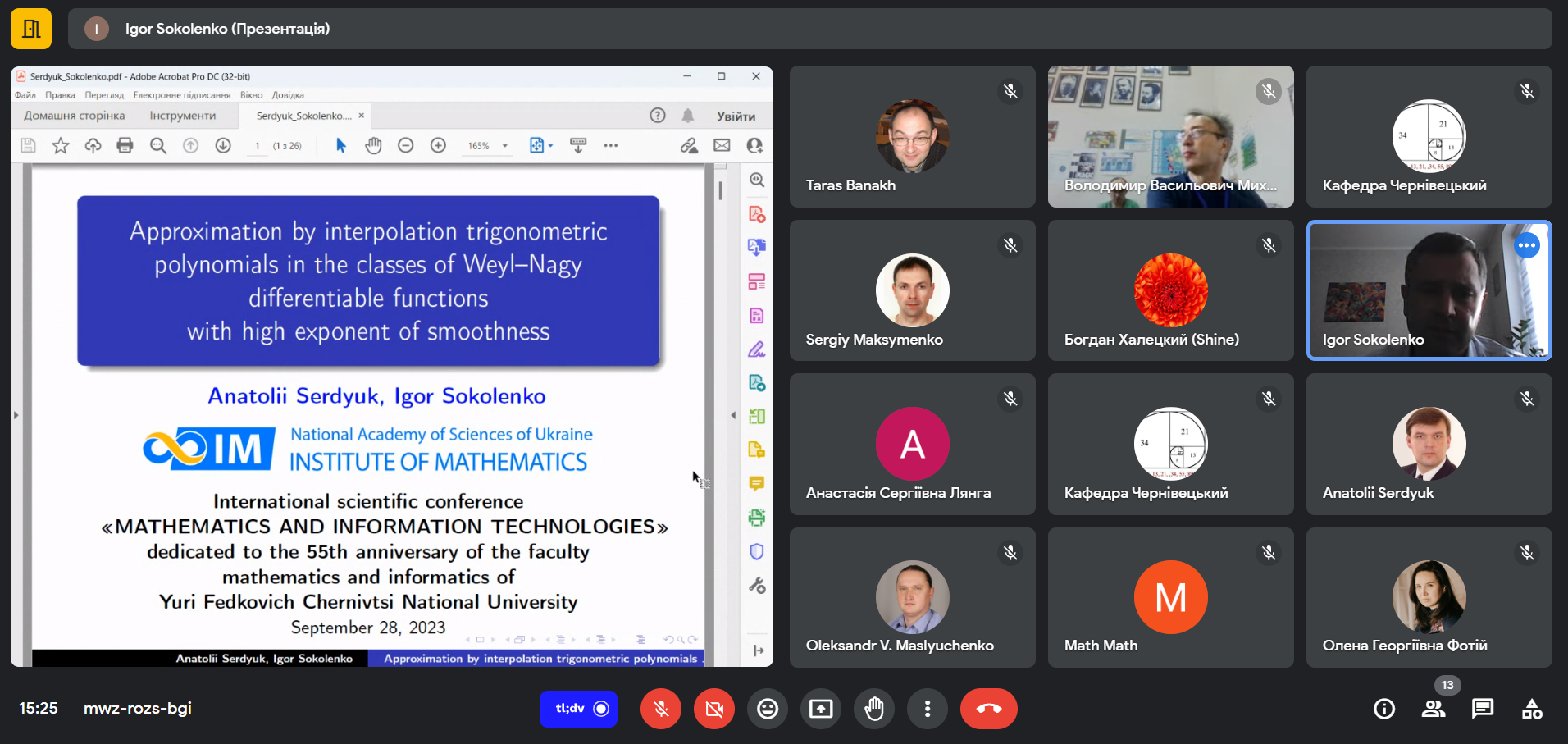1568x744 pixels.
Task: Select Taras Banakh participant tile
Action: [913, 137]
